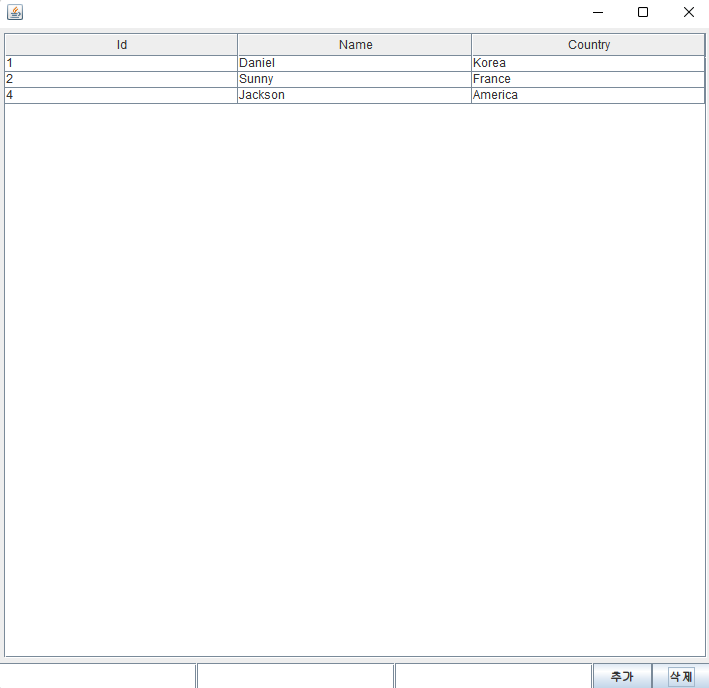Screen dimensions: 709x688
Task: Select the Daniel name cell
Action: click(354, 63)
